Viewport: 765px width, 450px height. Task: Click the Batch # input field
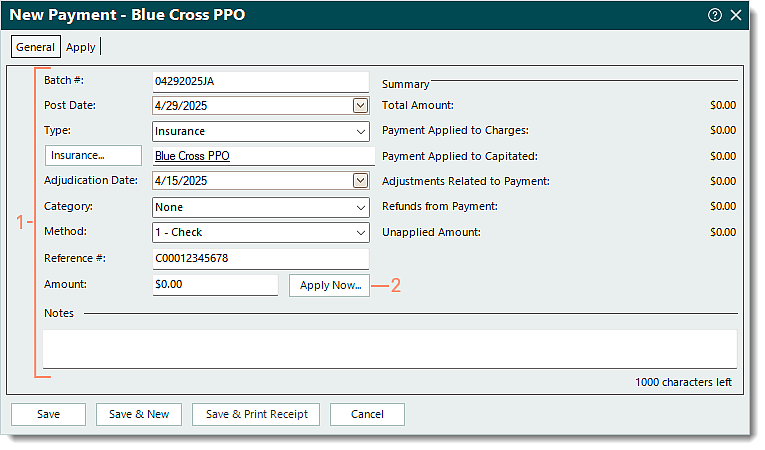261,82
